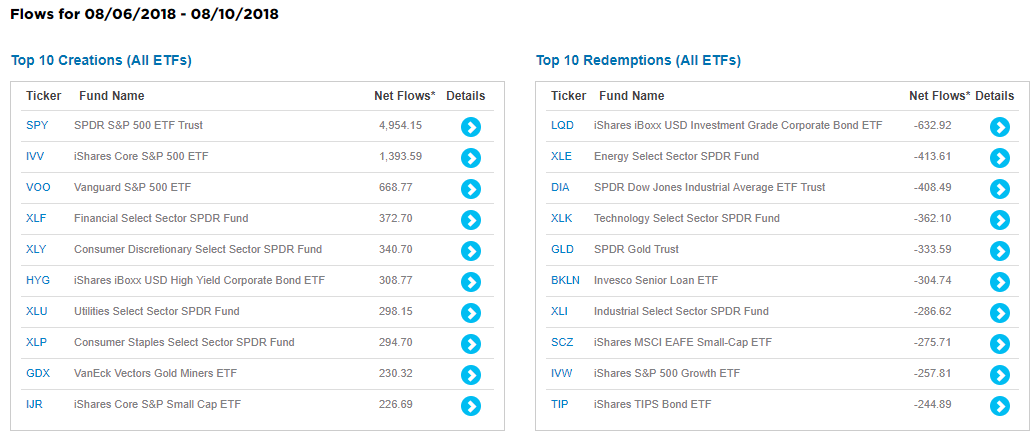Open details arrow for LQD row
The width and height of the screenshot is (1032, 439).
click(x=1000, y=127)
